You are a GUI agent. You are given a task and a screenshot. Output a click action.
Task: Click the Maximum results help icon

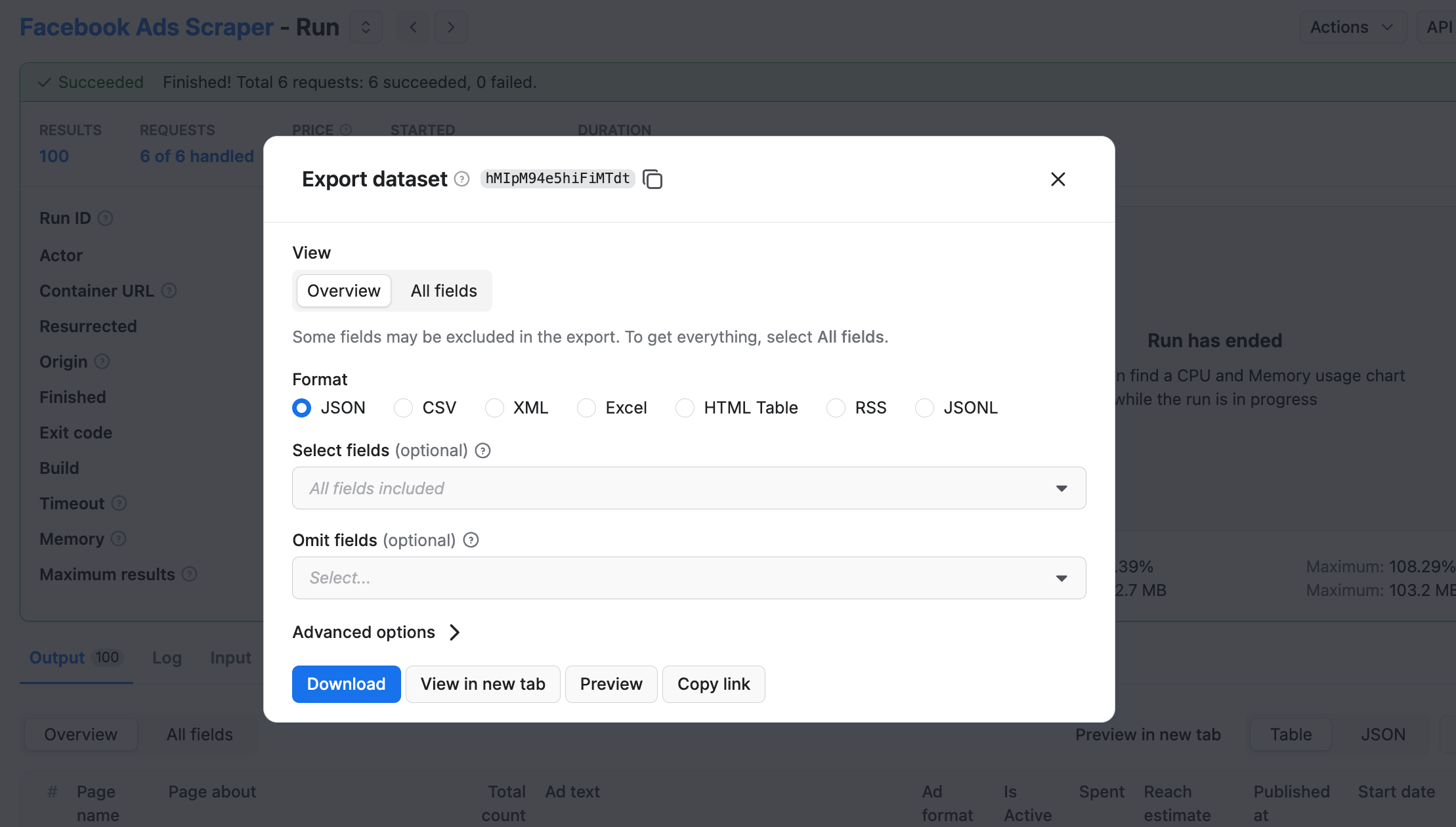tap(190, 574)
